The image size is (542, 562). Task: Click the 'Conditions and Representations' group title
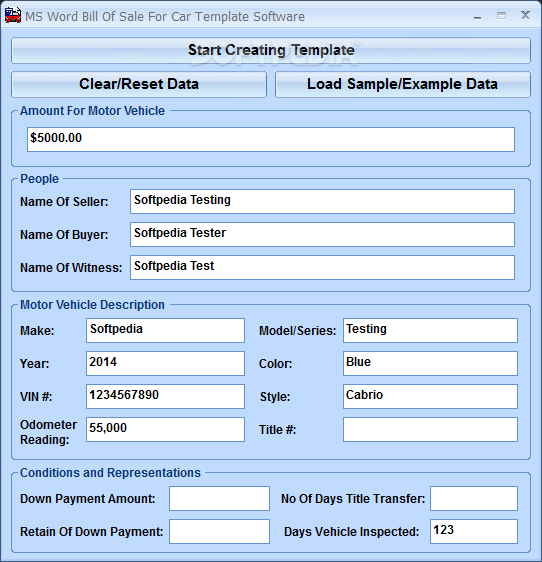click(x=110, y=473)
